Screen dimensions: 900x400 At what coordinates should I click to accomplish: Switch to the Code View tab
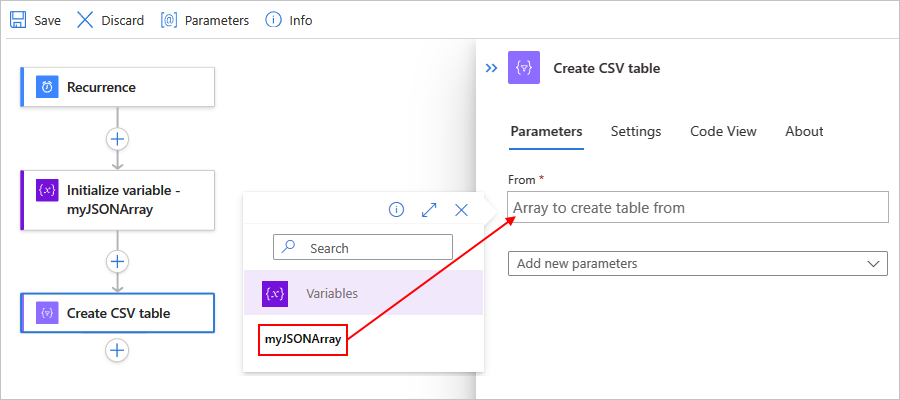point(723,131)
